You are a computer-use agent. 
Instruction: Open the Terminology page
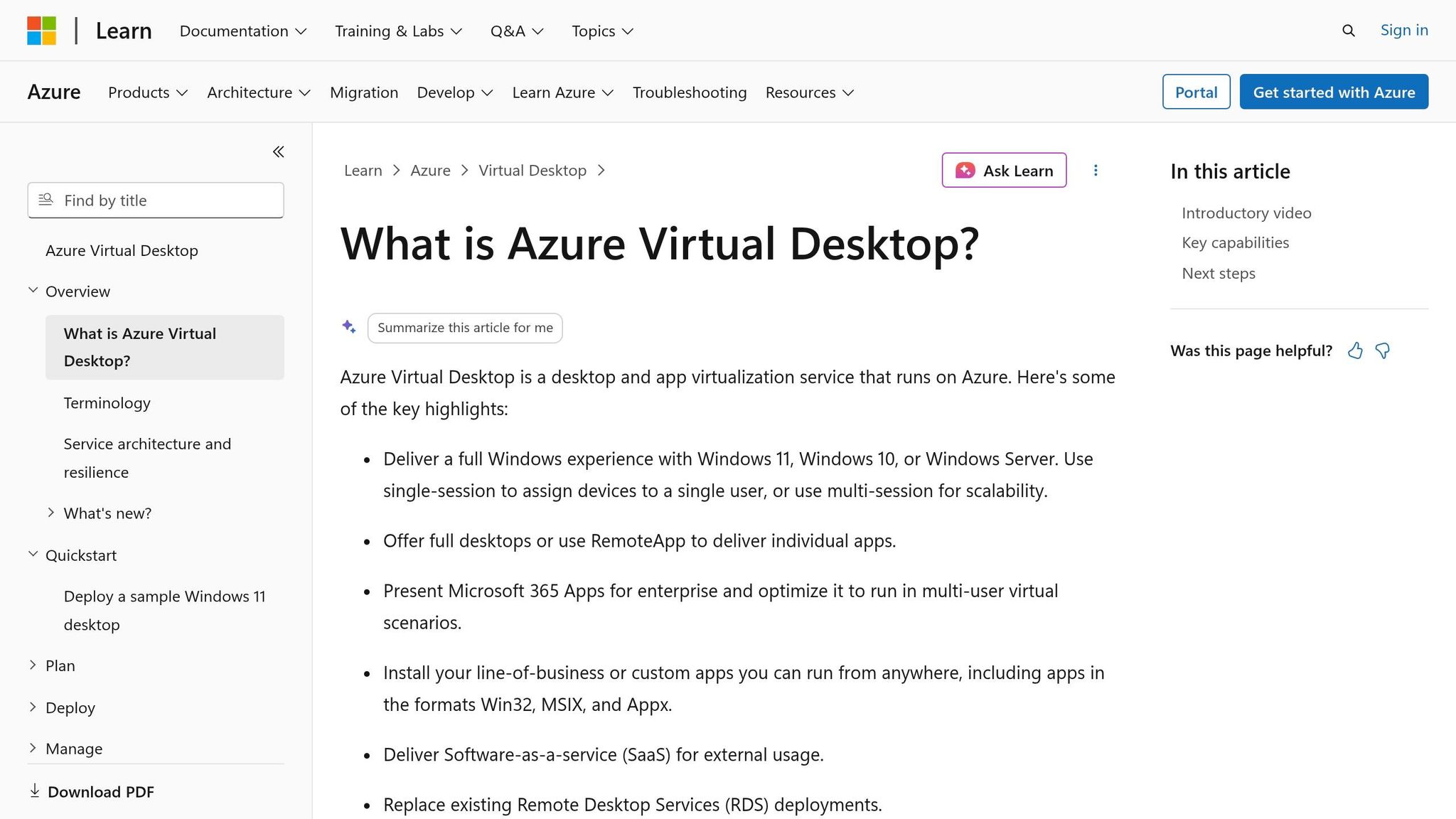(107, 403)
